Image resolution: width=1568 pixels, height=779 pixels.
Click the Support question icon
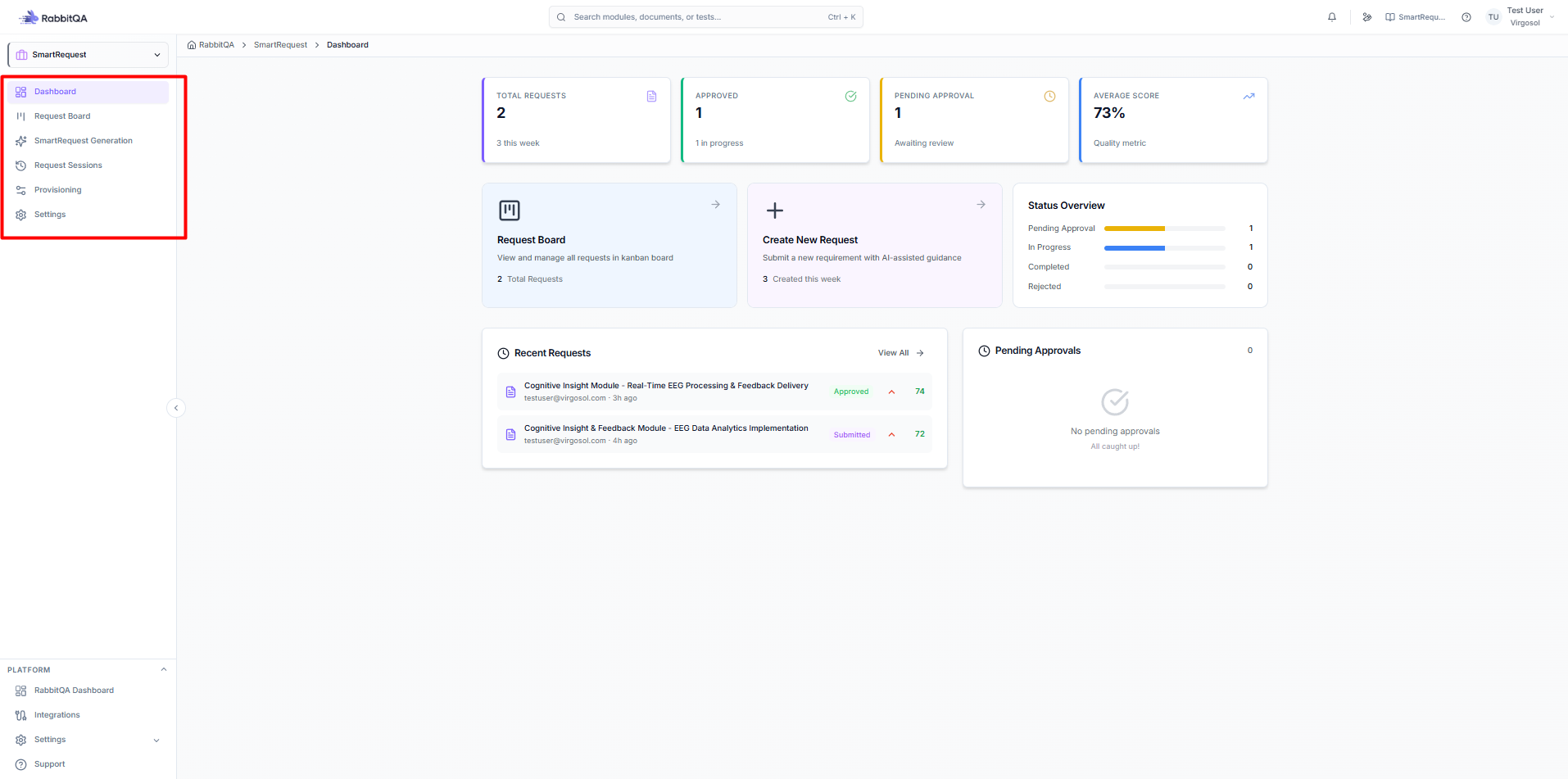[x=21, y=764]
